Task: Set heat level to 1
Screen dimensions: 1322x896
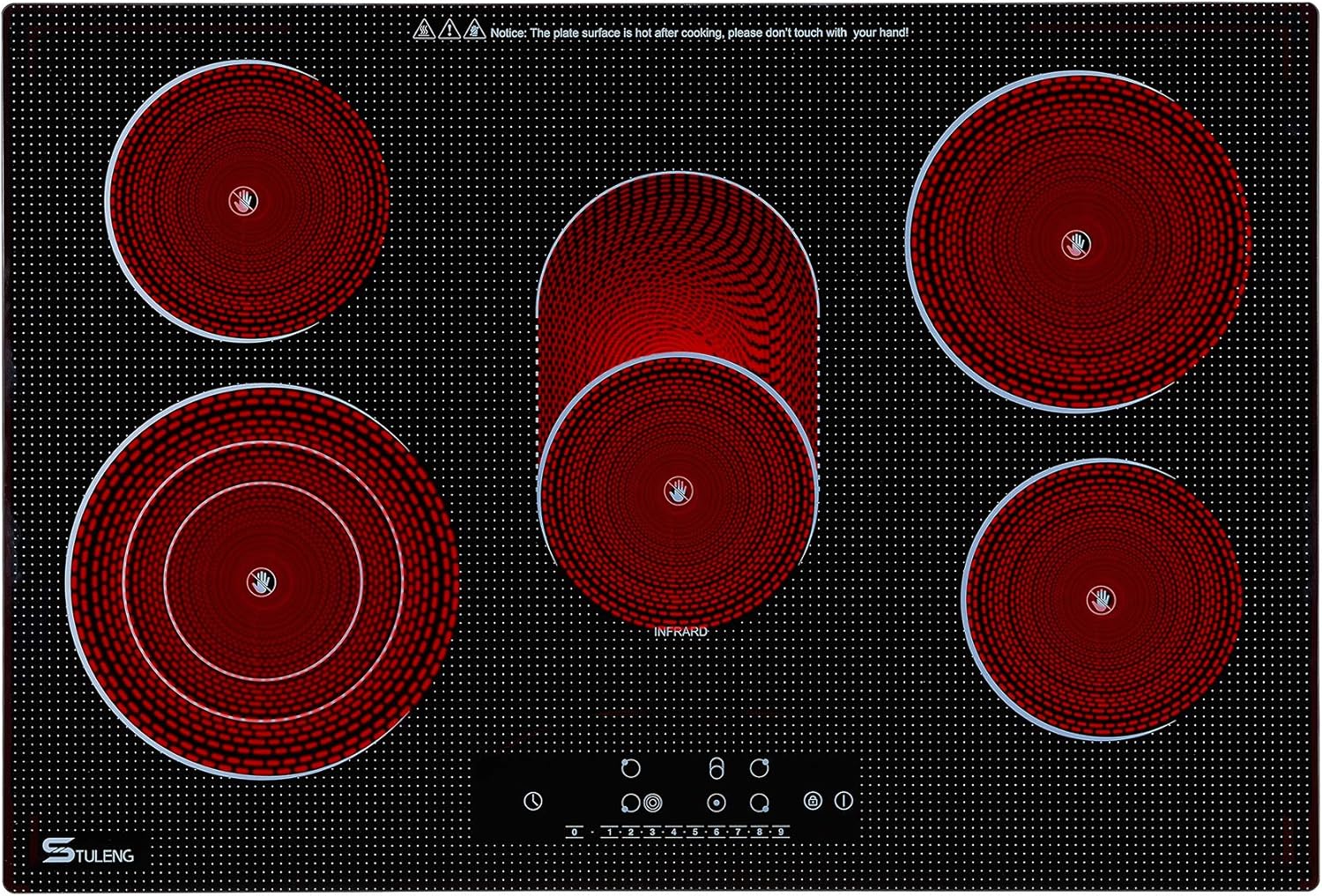Action: point(610,832)
